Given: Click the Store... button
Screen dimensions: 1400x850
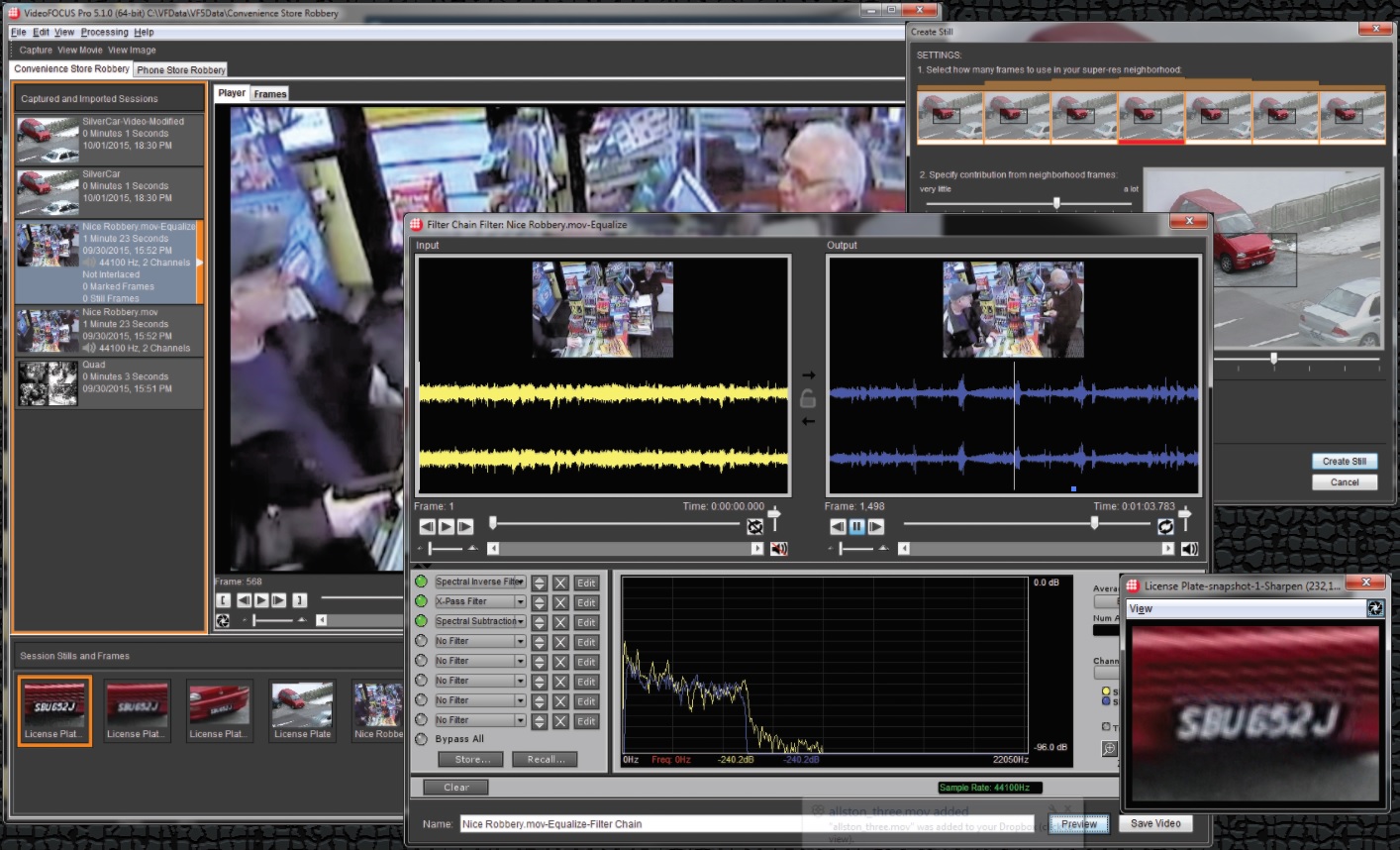Looking at the screenshot, I should coord(472,759).
